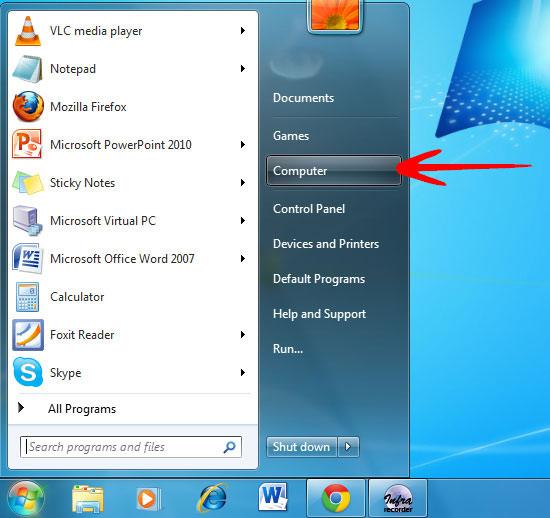Switch to Google Chrome on taskbar
The image size is (550, 518).
tap(336, 498)
